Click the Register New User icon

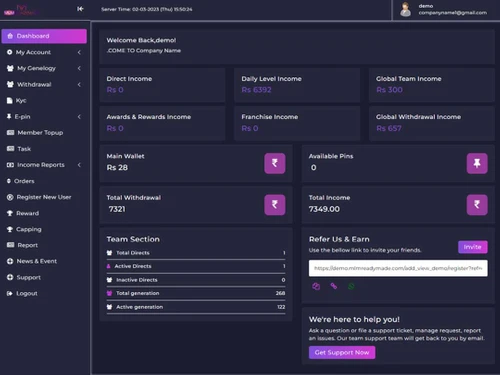click(10, 197)
